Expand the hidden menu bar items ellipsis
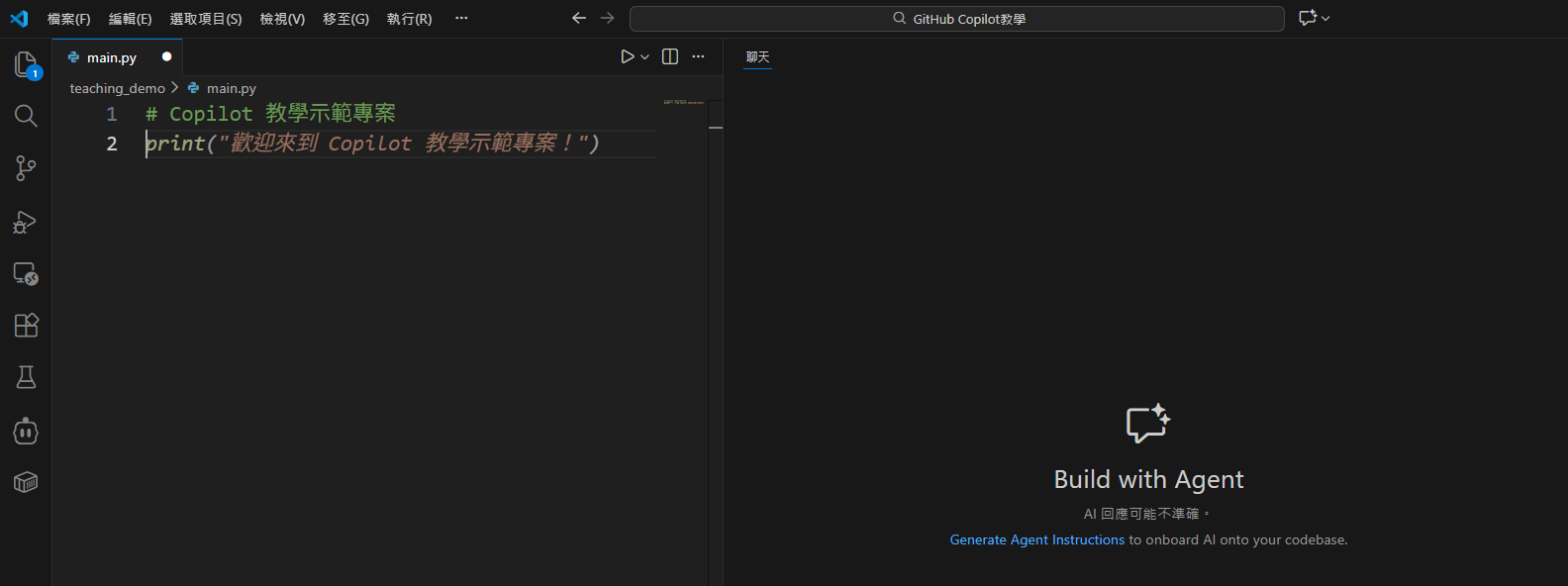This screenshot has height=586, width=1568. pyautogui.click(x=461, y=19)
